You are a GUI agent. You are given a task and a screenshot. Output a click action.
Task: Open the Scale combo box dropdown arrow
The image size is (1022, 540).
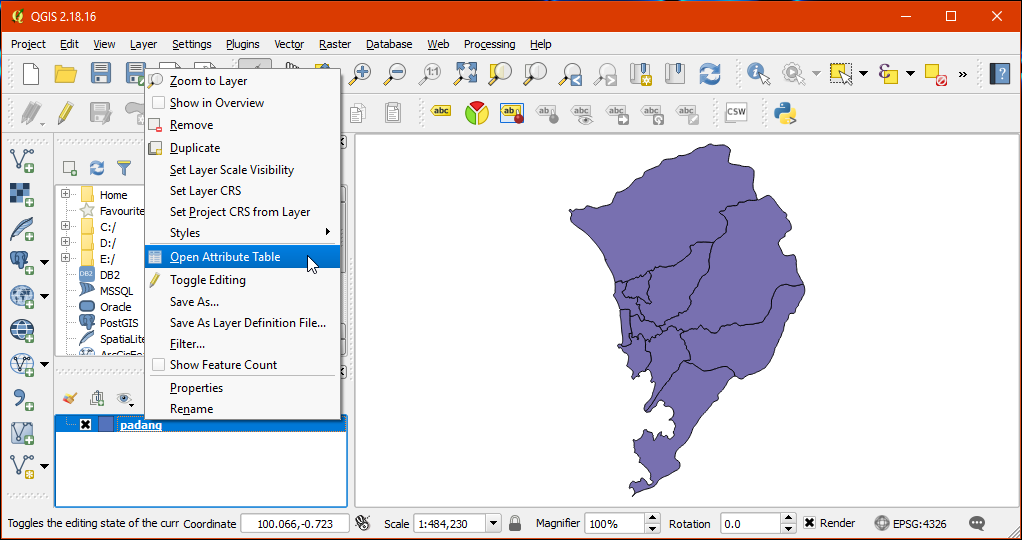point(493,523)
